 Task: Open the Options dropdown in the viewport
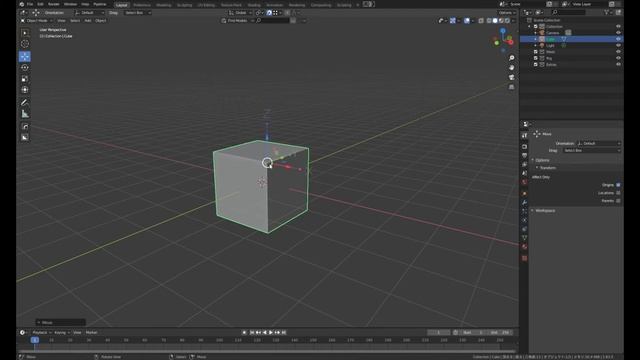click(507, 13)
